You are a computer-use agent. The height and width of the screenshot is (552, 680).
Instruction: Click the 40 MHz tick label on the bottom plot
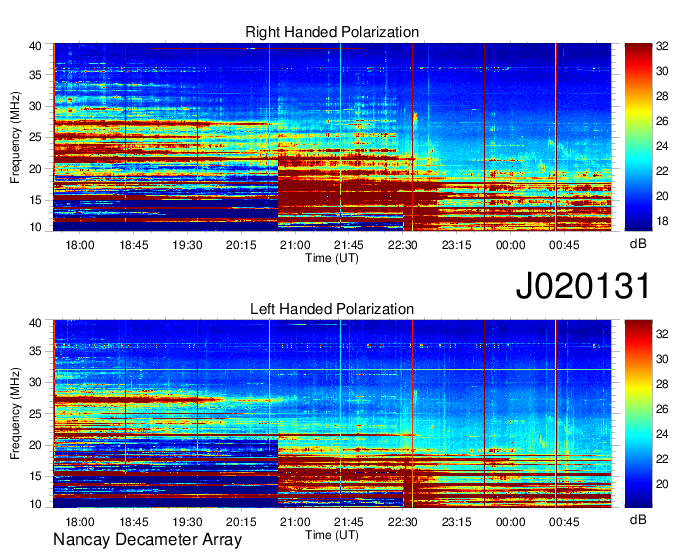[x=36, y=323]
